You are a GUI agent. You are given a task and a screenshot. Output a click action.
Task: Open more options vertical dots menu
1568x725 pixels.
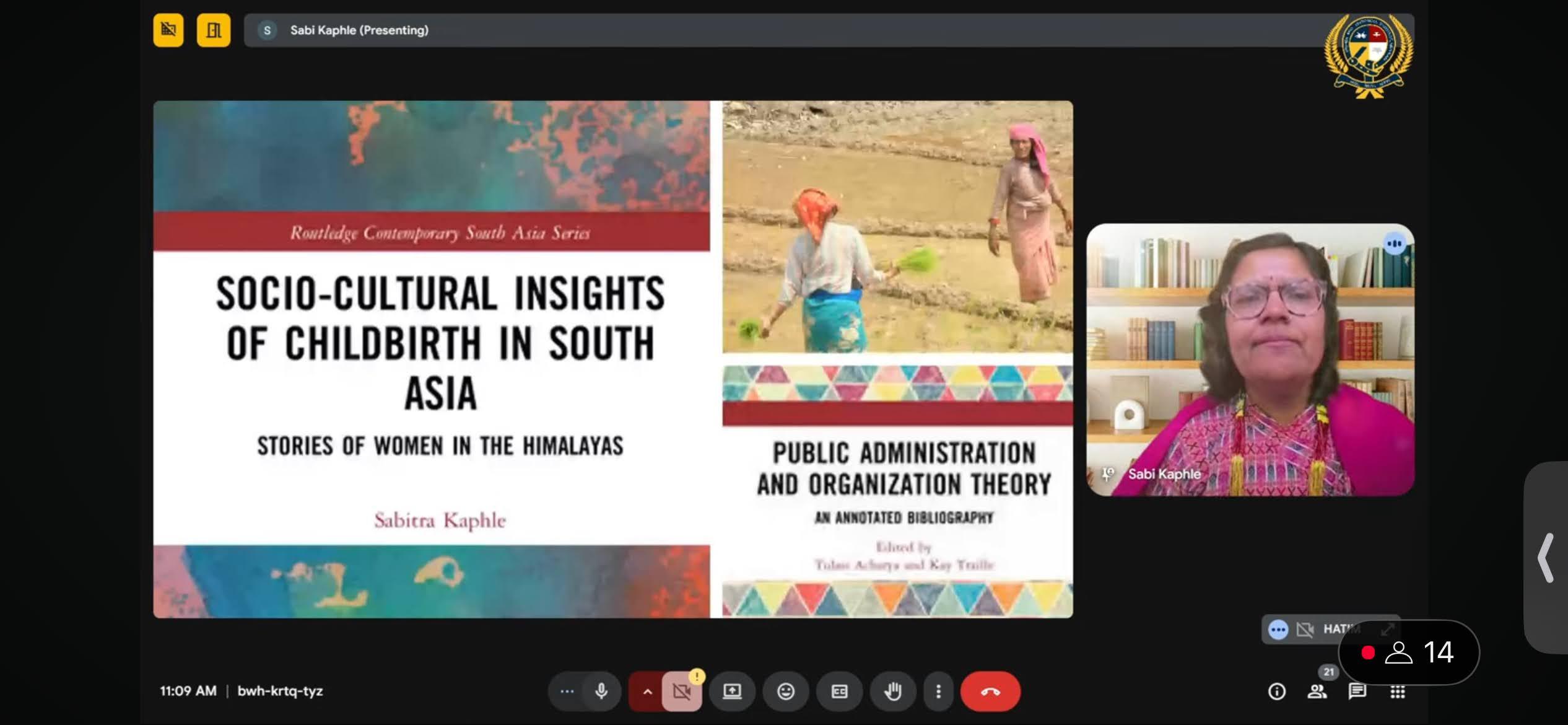tap(938, 691)
